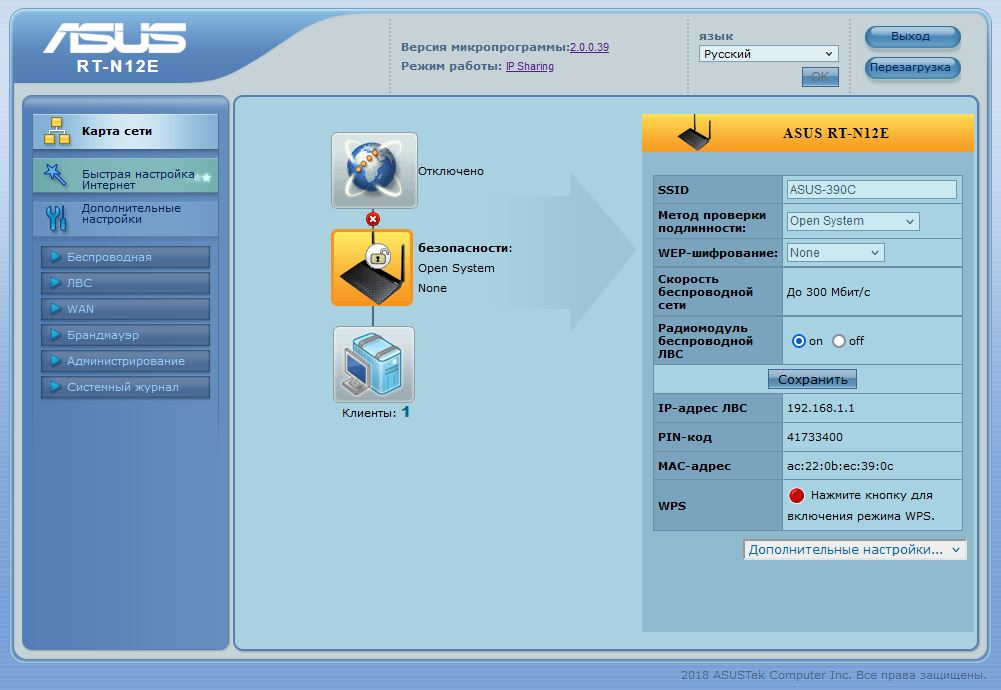Expand Дополнительные настройки dropdown
Viewport: 1001px width, 690px height.
(855, 550)
